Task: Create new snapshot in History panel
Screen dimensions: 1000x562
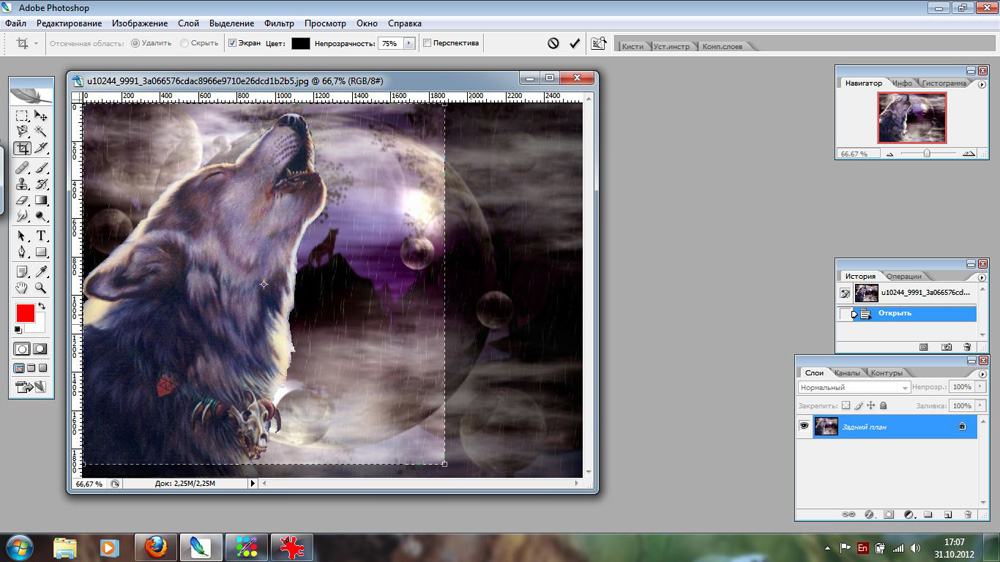Action: point(946,347)
